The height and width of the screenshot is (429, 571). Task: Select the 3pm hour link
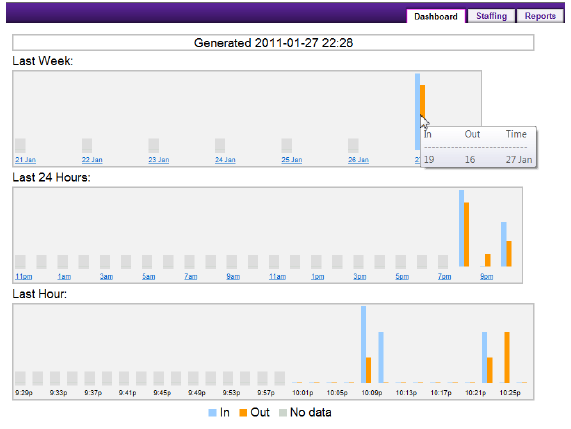click(x=360, y=276)
